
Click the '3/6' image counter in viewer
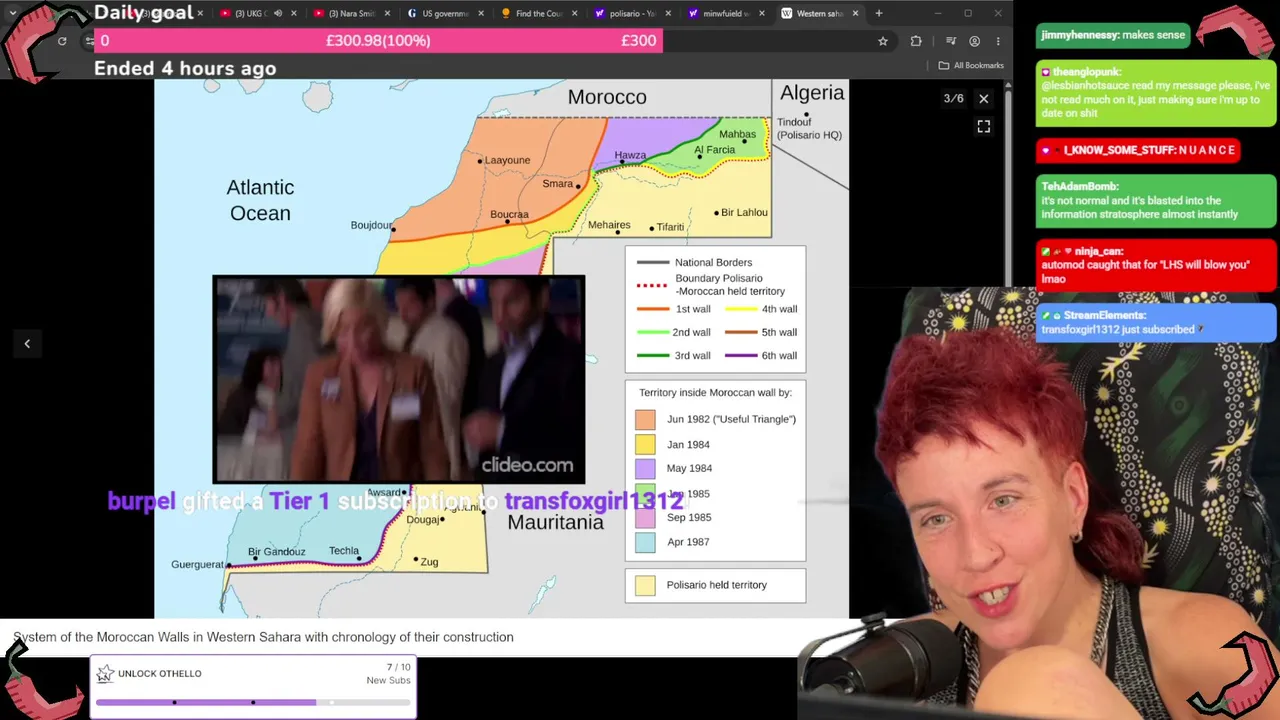pyautogui.click(x=954, y=99)
